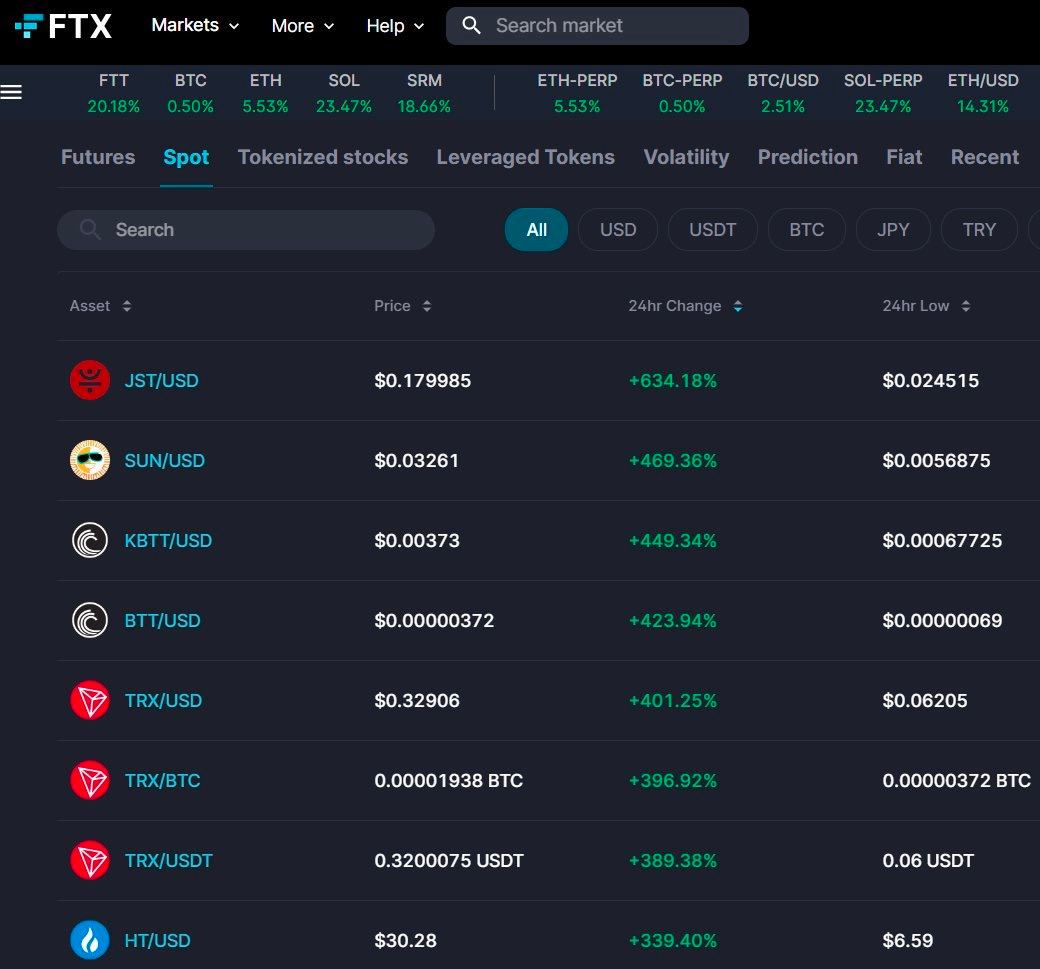Click the JST token icon
This screenshot has height=969, width=1040.
(90, 380)
